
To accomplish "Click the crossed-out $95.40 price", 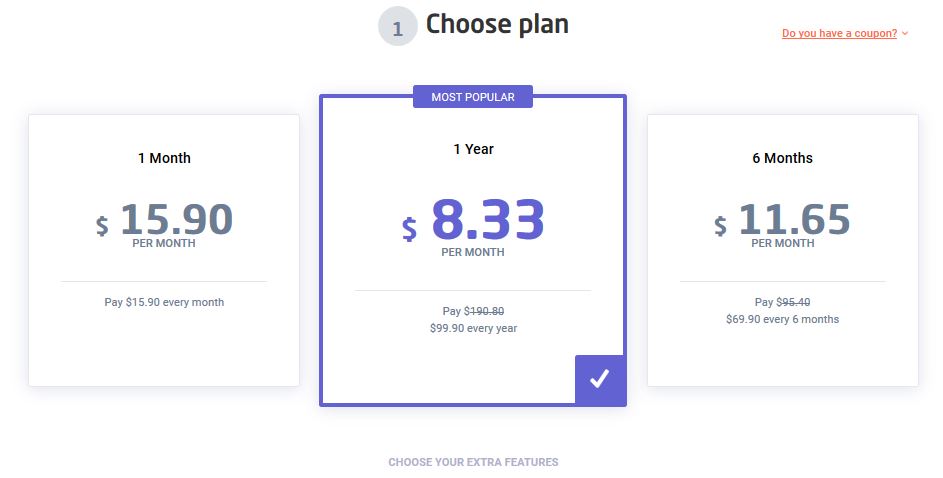I will [x=793, y=302].
